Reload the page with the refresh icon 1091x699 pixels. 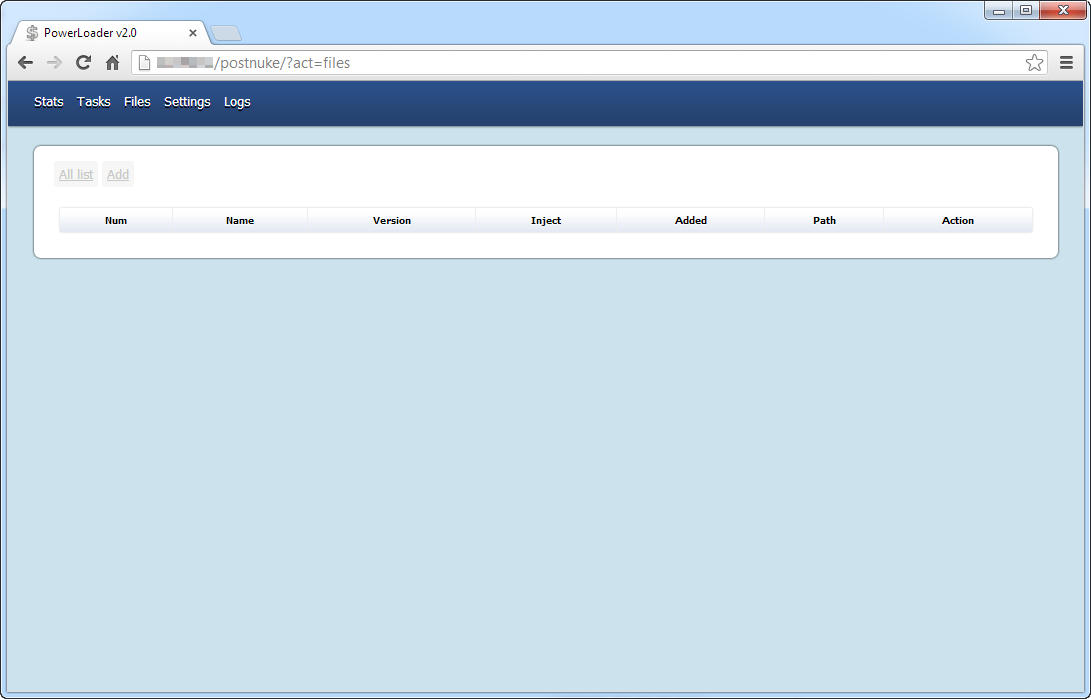pyautogui.click(x=83, y=63)
